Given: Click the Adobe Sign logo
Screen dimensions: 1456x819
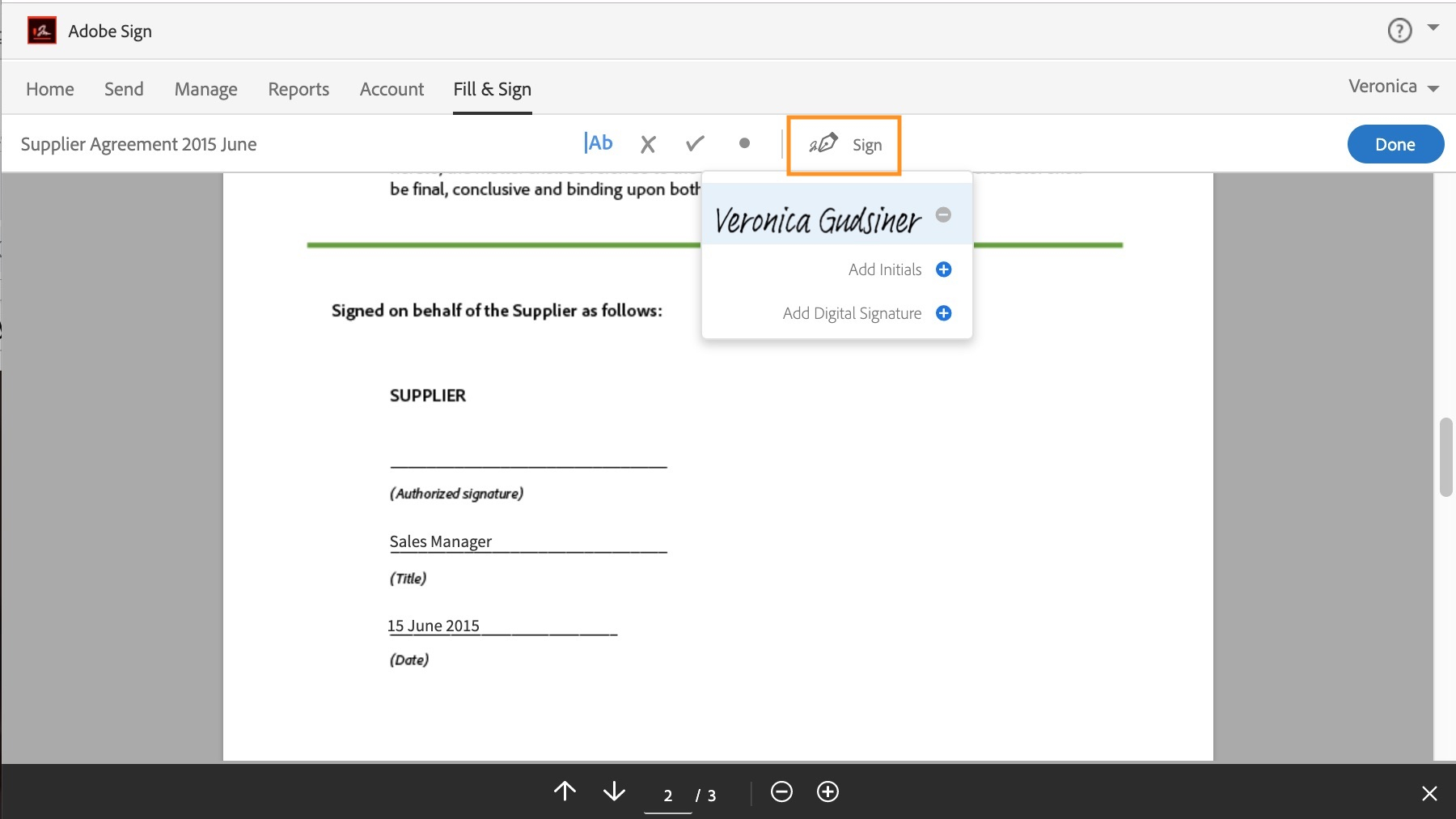Looking at the screenshot, I should tap(42, 30).
